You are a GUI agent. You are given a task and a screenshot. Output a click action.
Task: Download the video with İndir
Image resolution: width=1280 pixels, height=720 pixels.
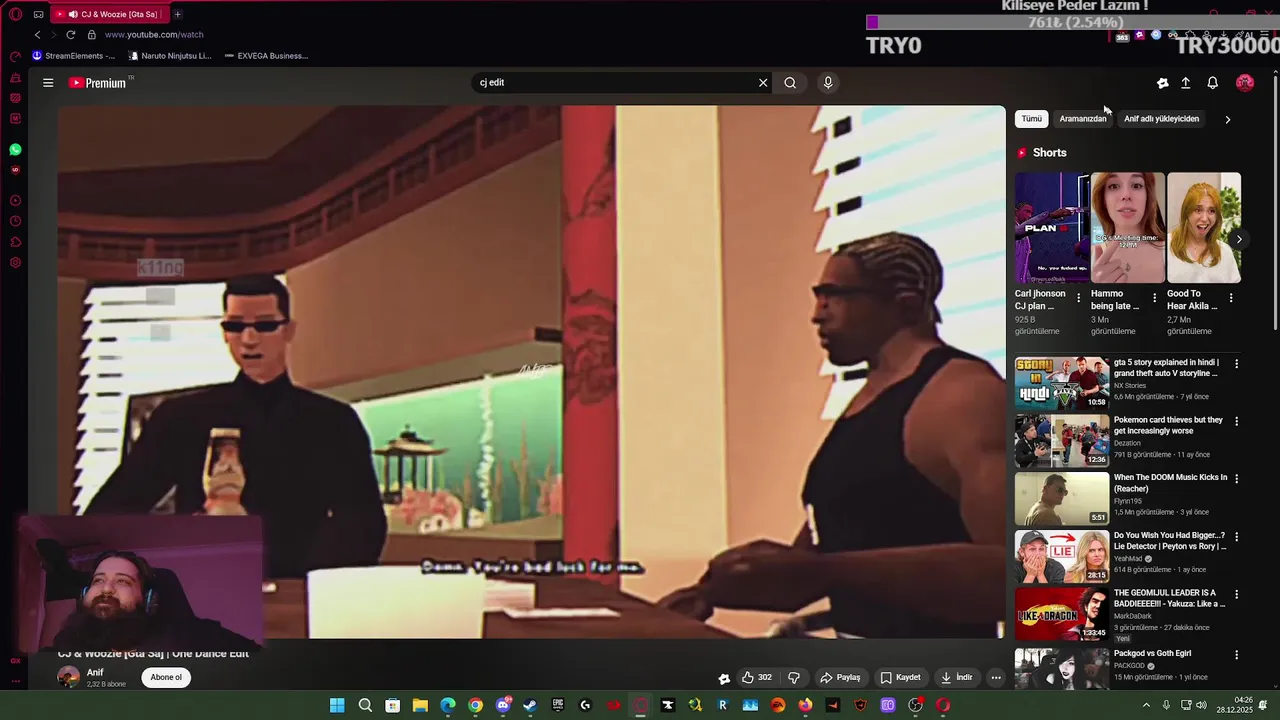pyautogui.click(x=956, y=677)
